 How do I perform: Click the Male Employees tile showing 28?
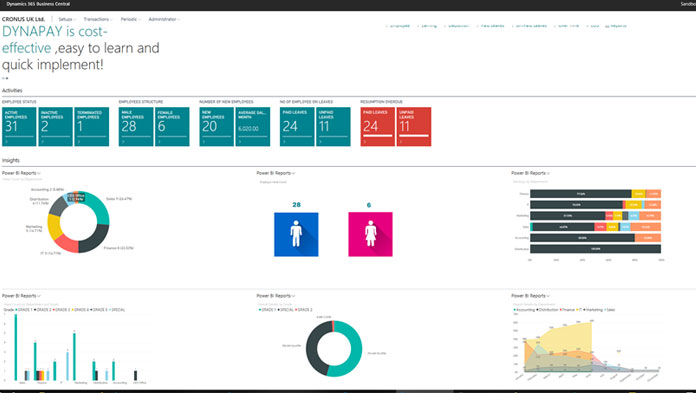coord(136,127)
